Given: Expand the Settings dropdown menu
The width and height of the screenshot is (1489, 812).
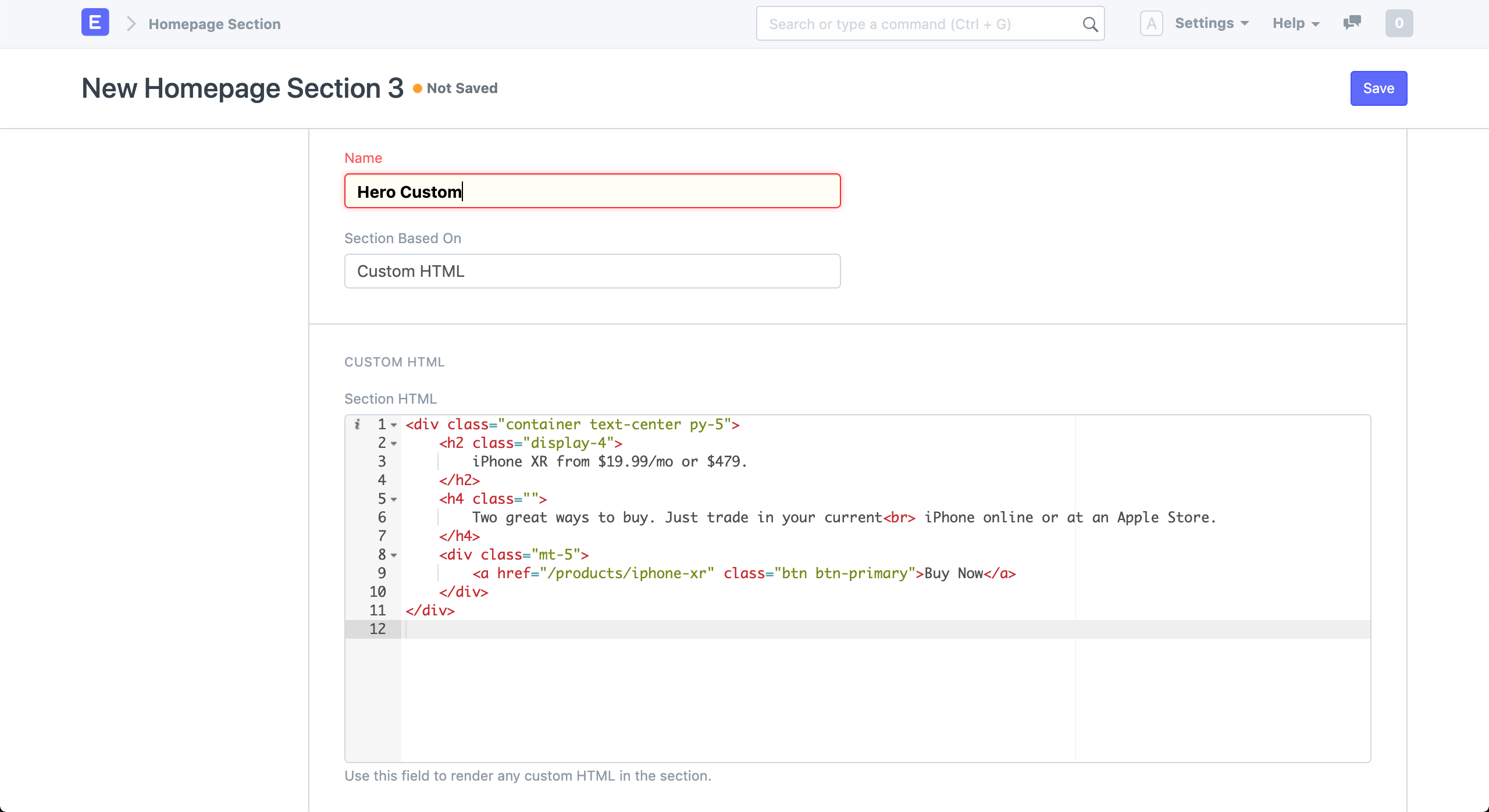Looking at the screenshot, I should click(x=1208, y=24).
